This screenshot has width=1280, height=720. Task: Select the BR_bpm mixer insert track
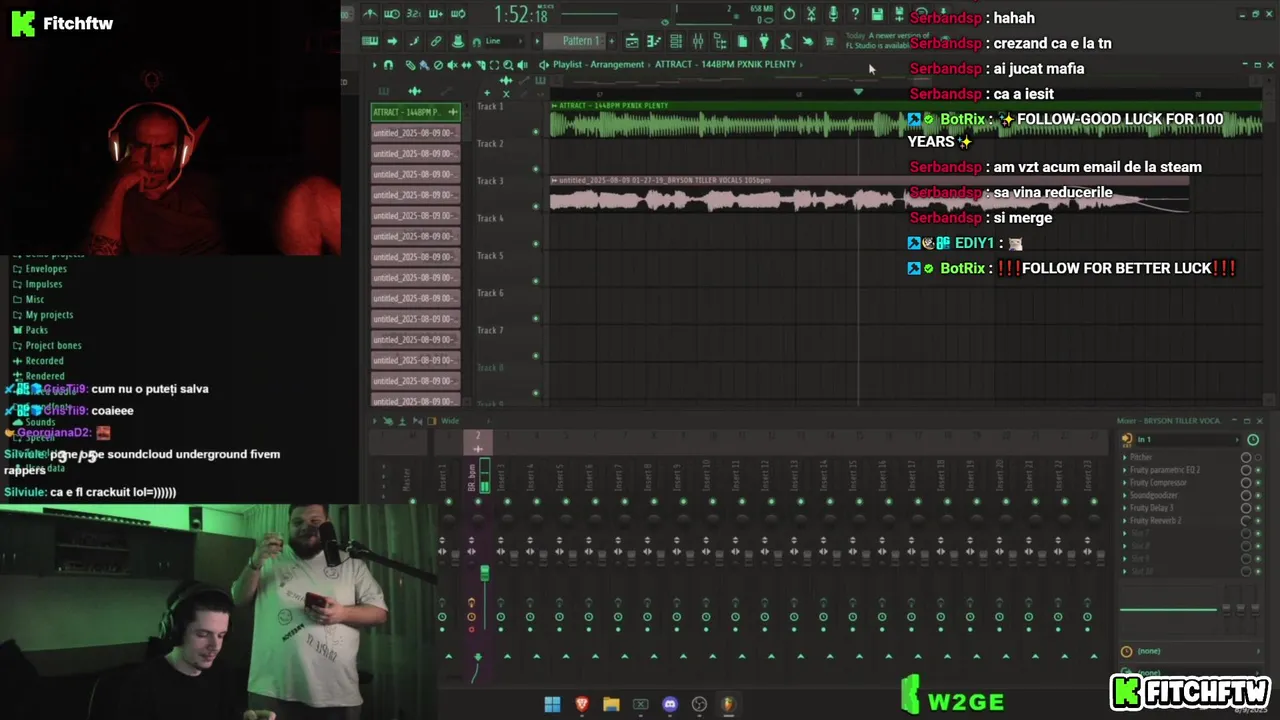(477, 475)
